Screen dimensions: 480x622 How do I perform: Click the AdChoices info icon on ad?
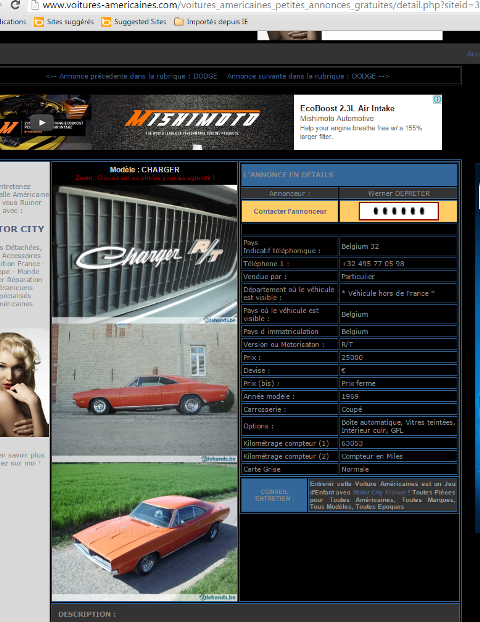pos(437,100)
